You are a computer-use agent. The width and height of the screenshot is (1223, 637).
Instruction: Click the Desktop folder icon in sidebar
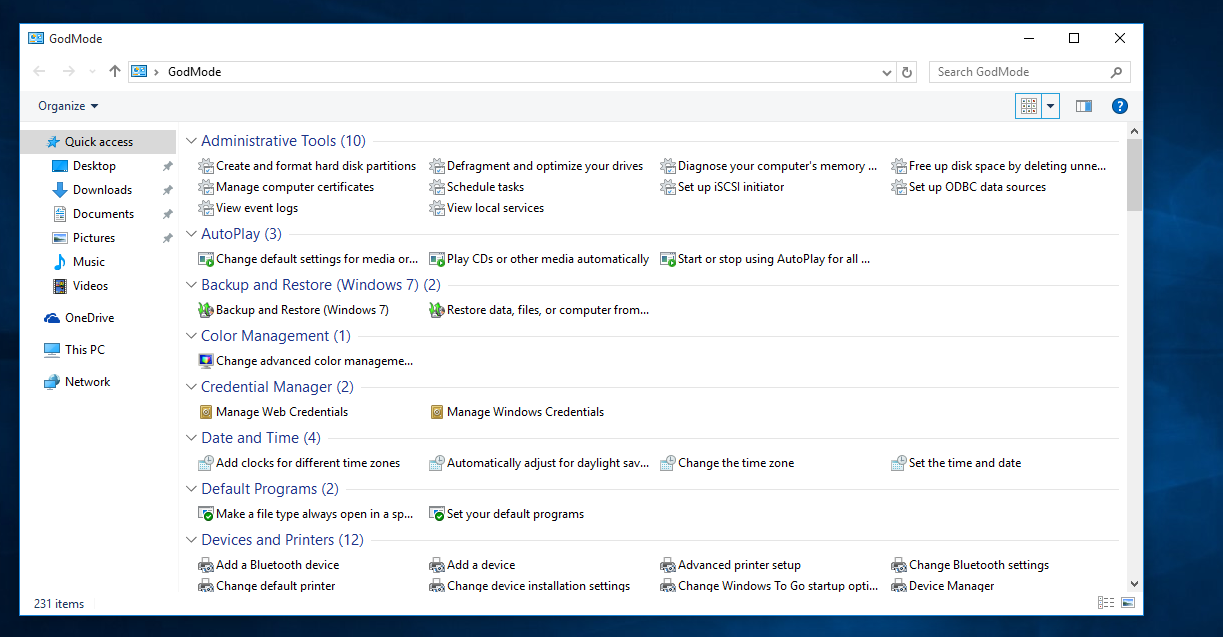(59, 166)
